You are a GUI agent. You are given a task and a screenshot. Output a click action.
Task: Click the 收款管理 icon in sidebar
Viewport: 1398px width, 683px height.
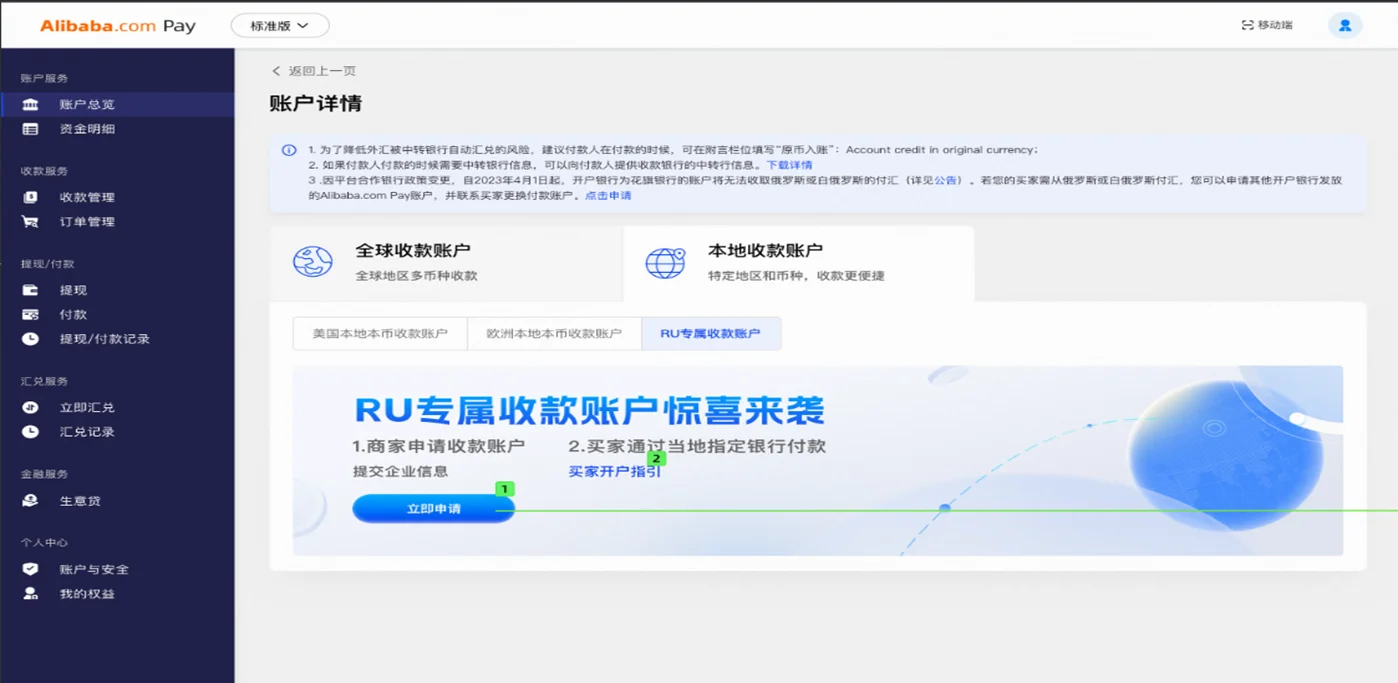click(x=31, y=197)
